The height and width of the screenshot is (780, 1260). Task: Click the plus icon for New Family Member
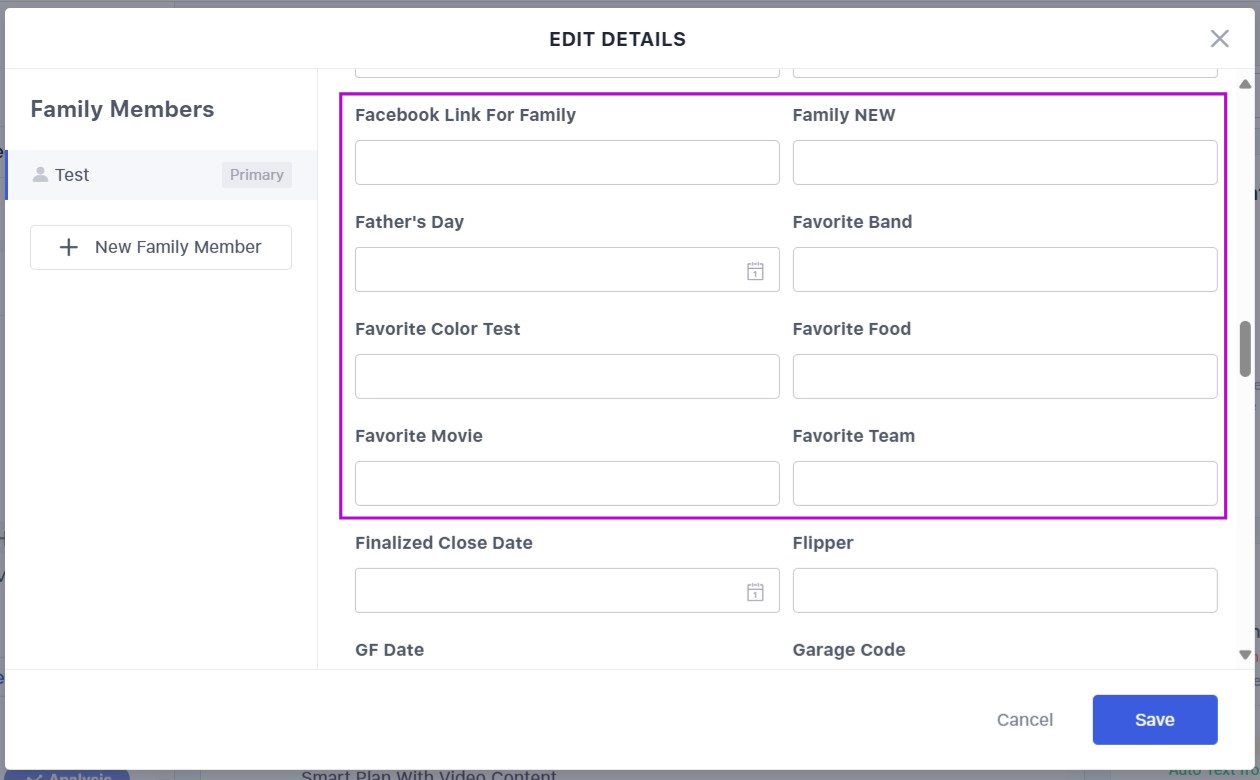[x=69, y=247]
